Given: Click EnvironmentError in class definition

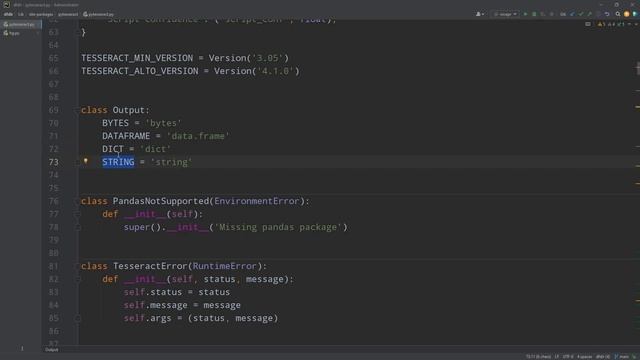Looking at the screenshot, I should click(257, 201).
